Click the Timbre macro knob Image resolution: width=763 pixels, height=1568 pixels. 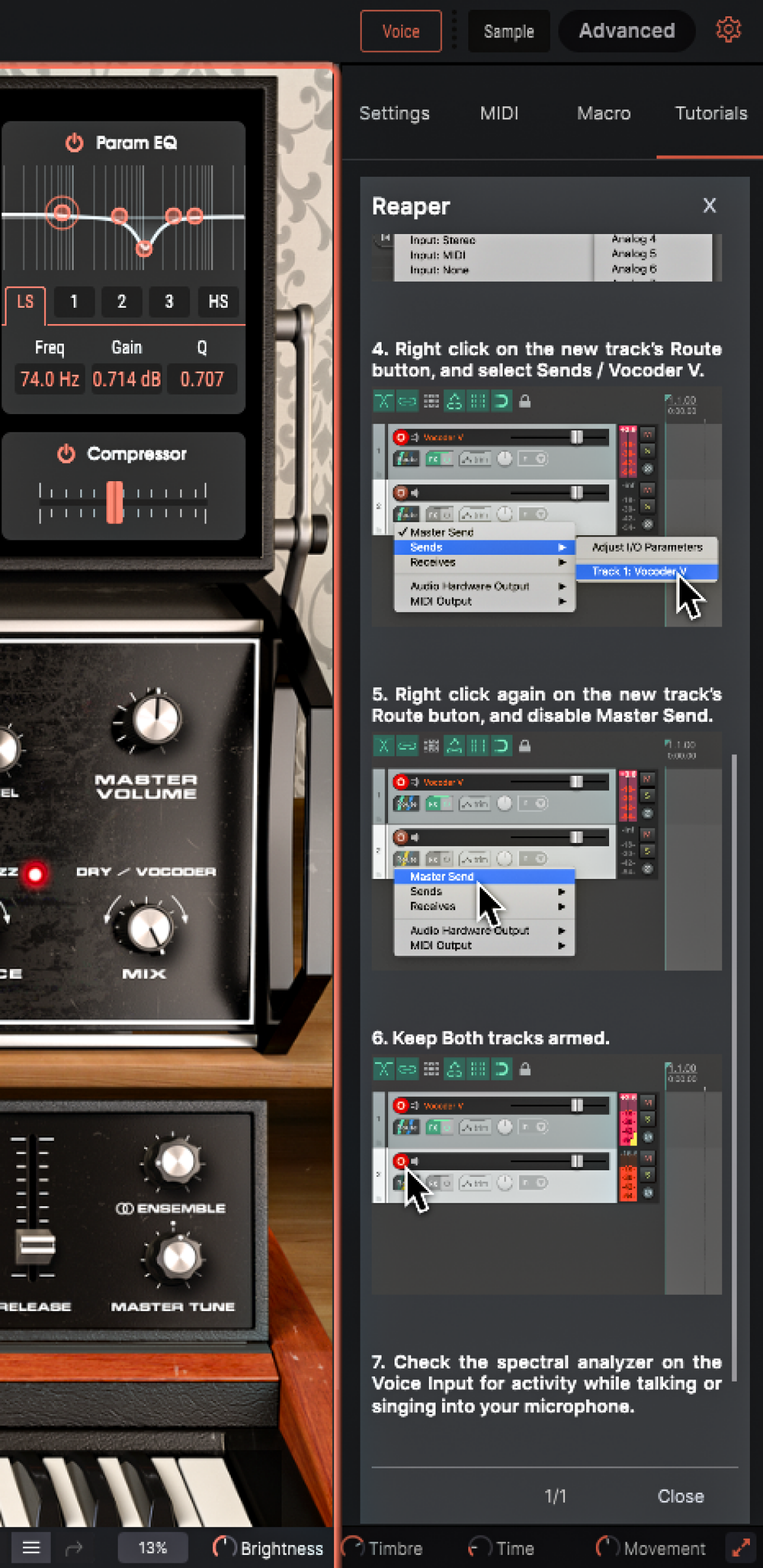coord(353,1547)
